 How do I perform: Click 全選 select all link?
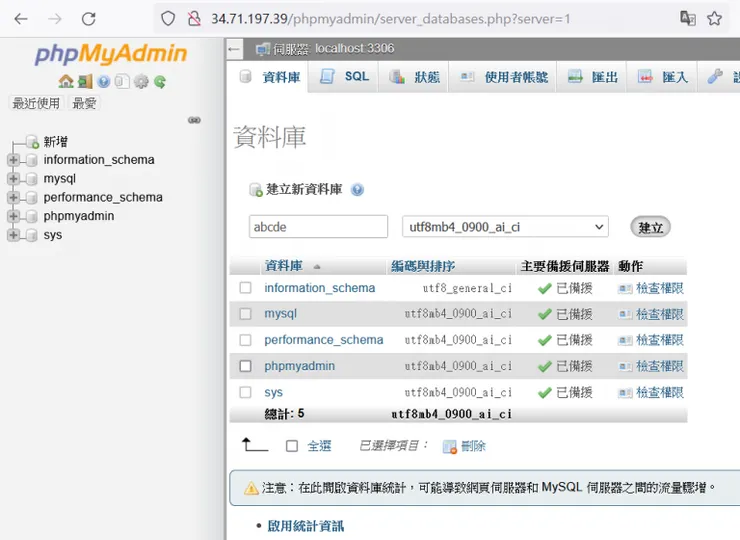[x=319, y=446]
